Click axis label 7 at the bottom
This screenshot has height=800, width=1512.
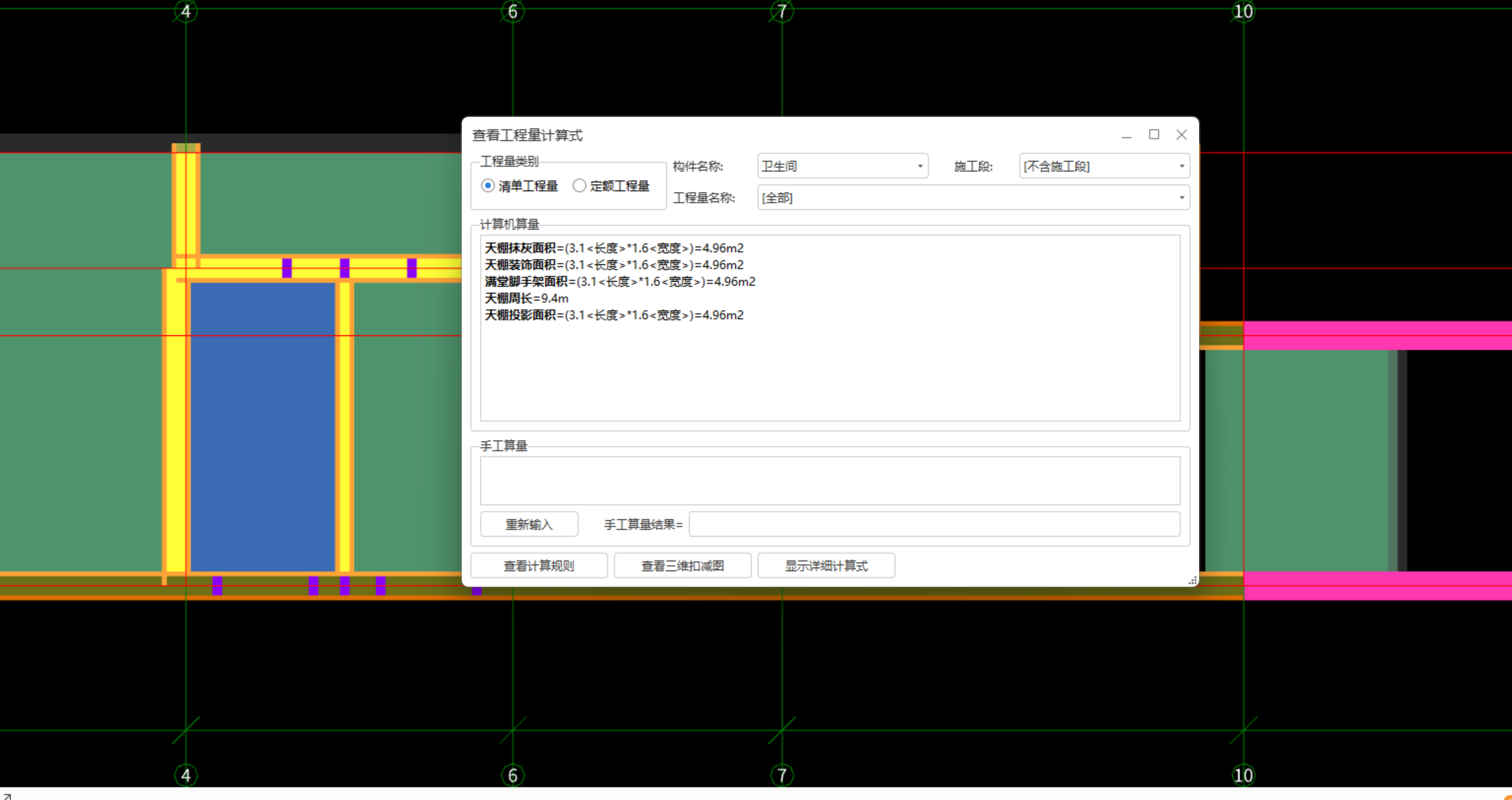pyautogui.click(x=781, y=775)
